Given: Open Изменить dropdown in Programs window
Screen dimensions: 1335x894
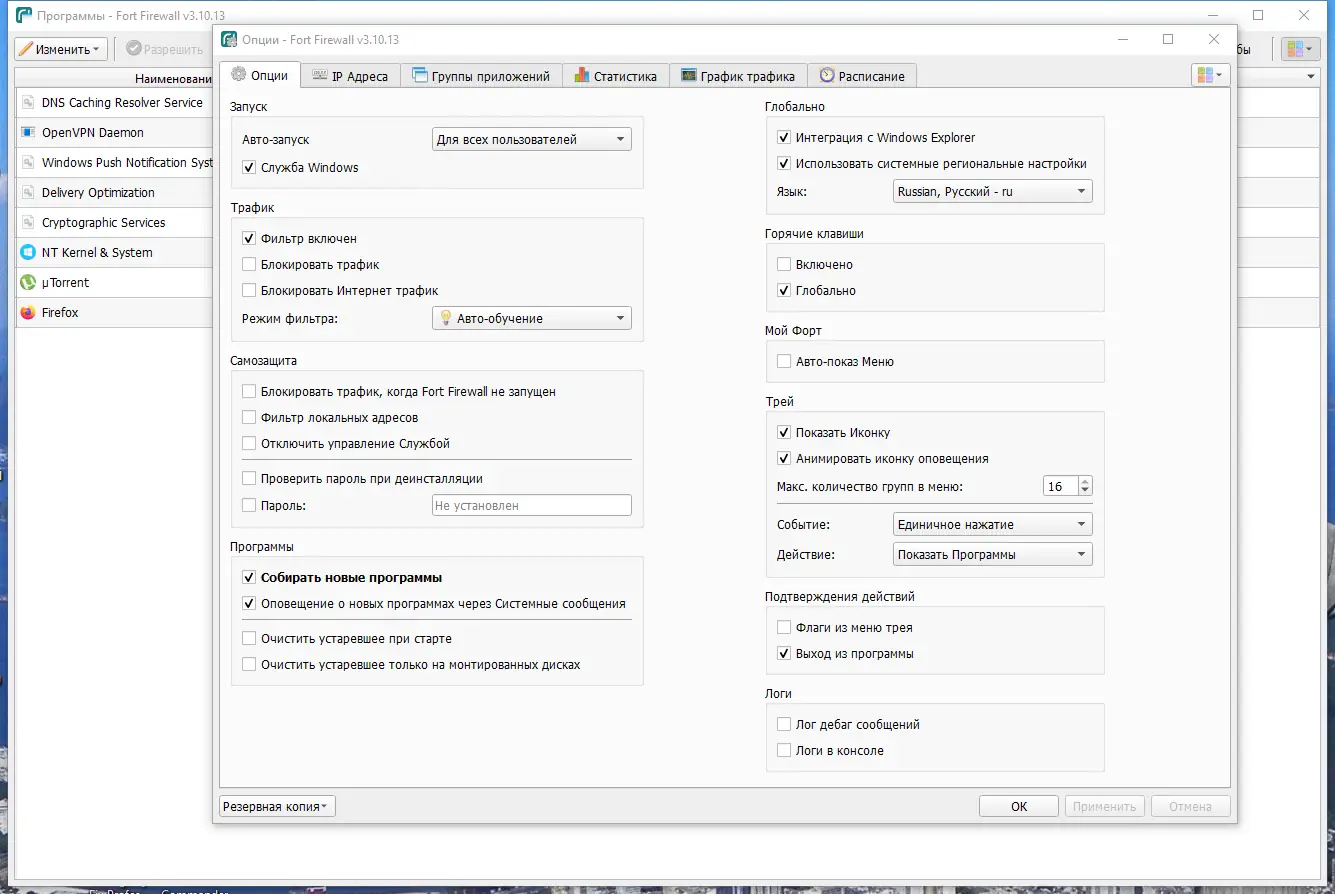Looking at the screenshot, I should coord(61,48).
